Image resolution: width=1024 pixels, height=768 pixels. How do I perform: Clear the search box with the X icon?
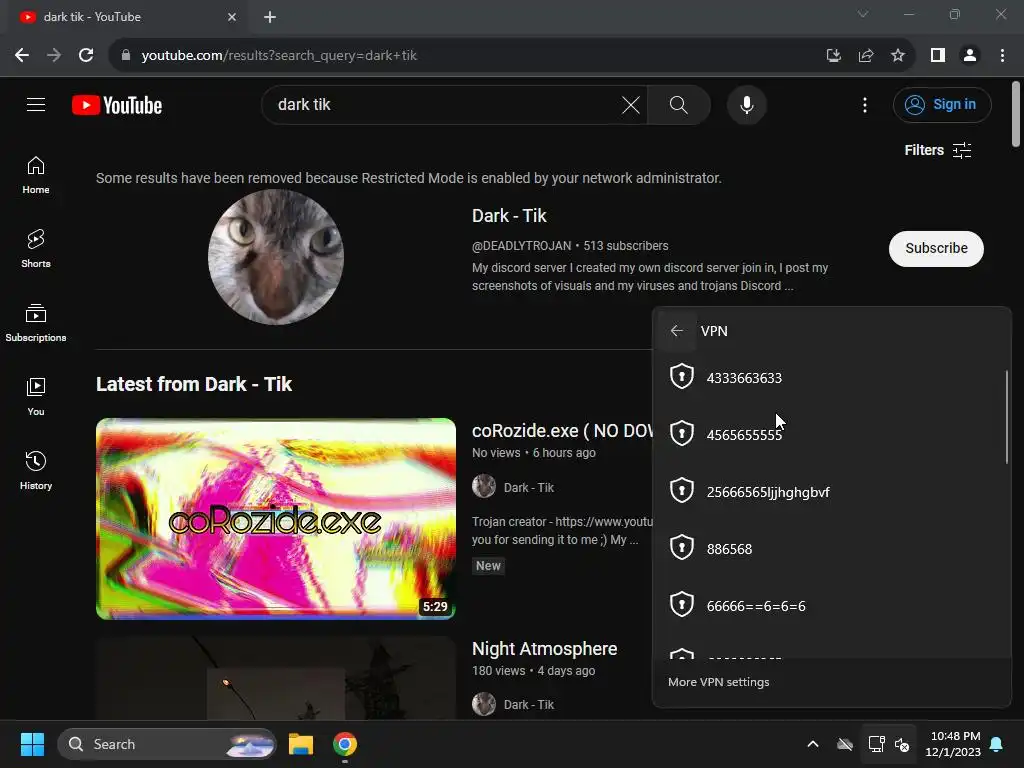click(630, 104)
